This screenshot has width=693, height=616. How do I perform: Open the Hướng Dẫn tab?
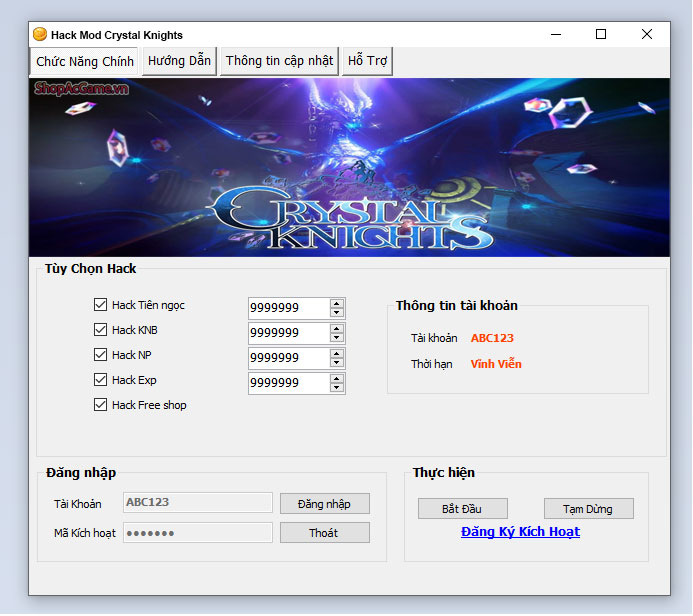pyautogui.click(x=179, y=61)
